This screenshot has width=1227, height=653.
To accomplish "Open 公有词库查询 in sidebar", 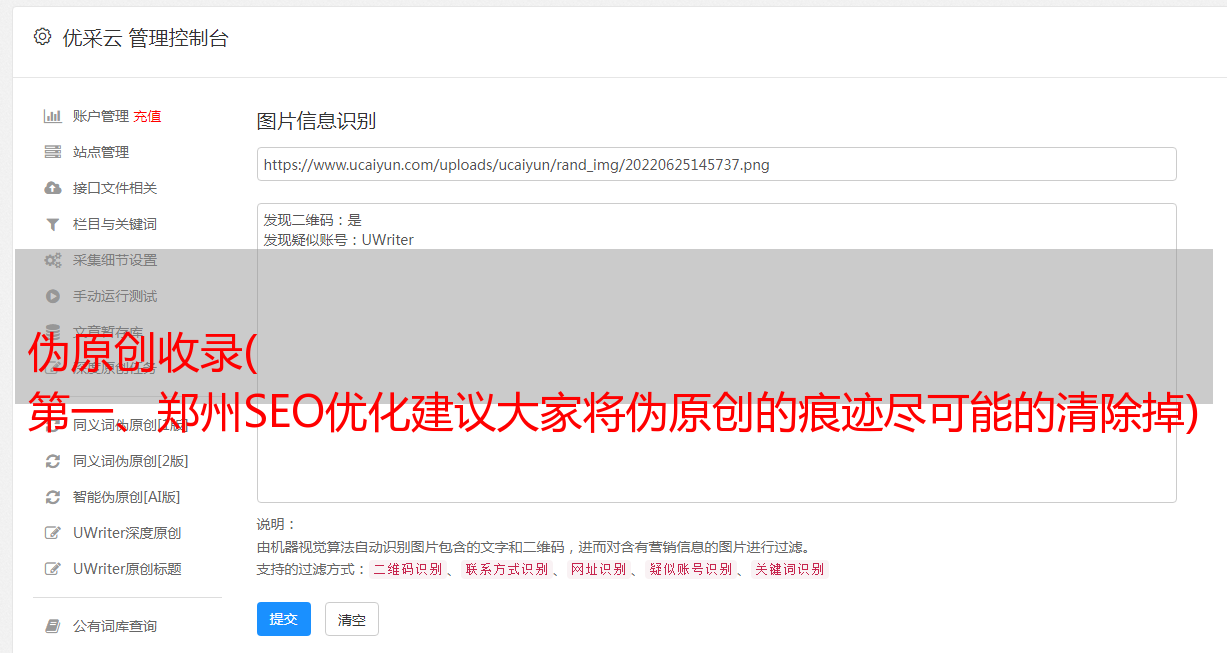I will coord(115,626).
